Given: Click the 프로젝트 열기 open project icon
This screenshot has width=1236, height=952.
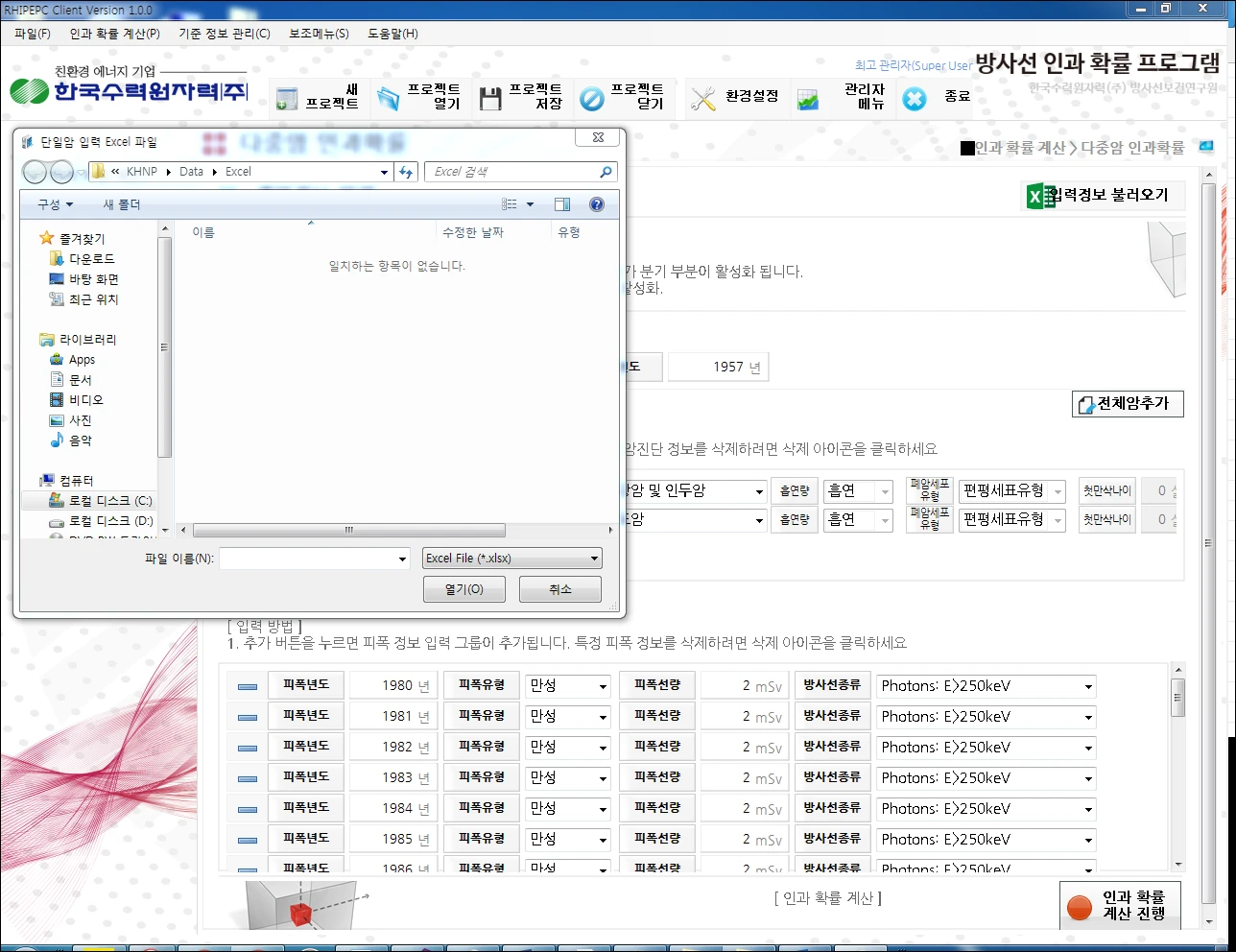Looking at the screenshot, I should (388, 99).
